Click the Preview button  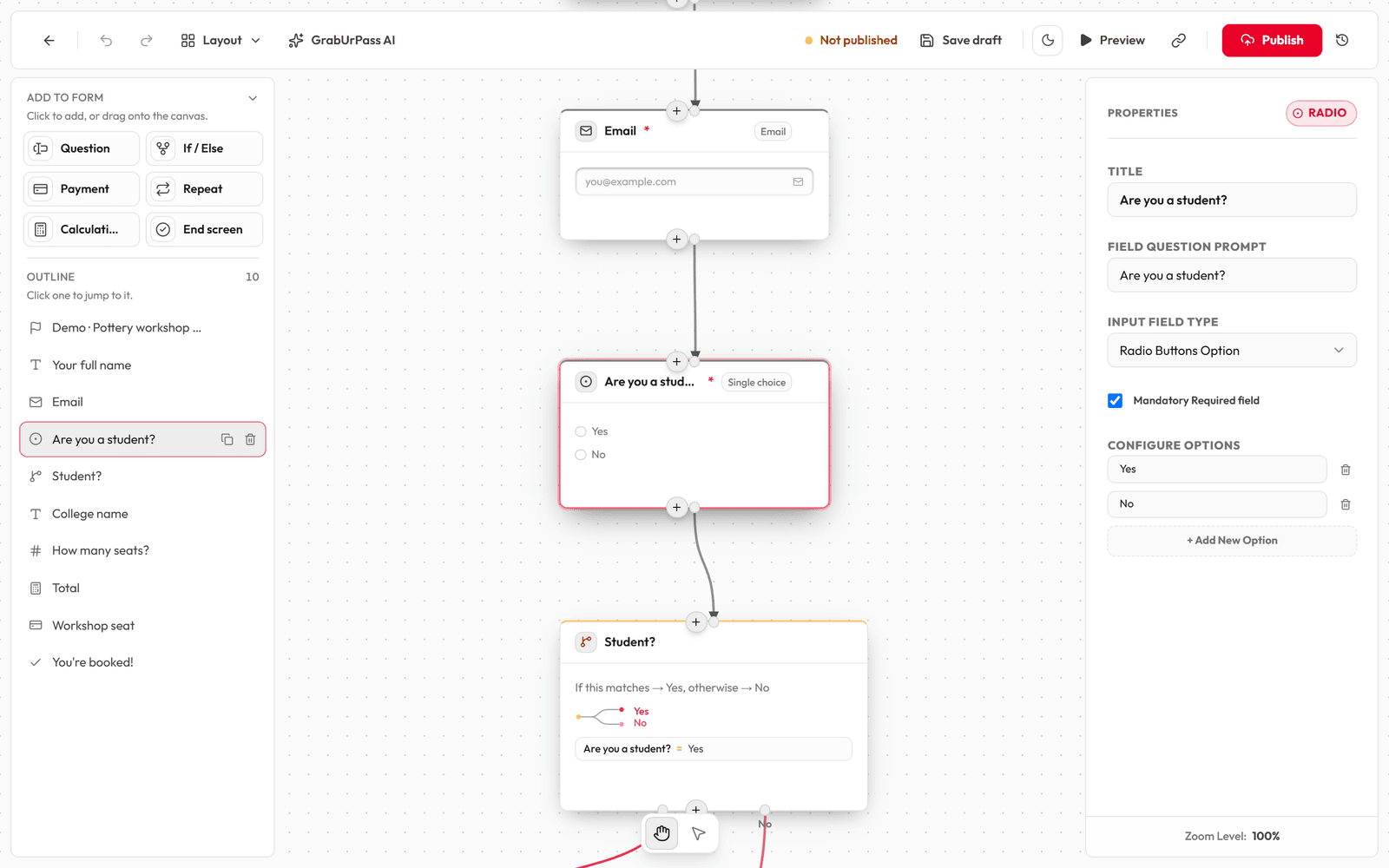pyautogui.click(x=1112, y=41)
